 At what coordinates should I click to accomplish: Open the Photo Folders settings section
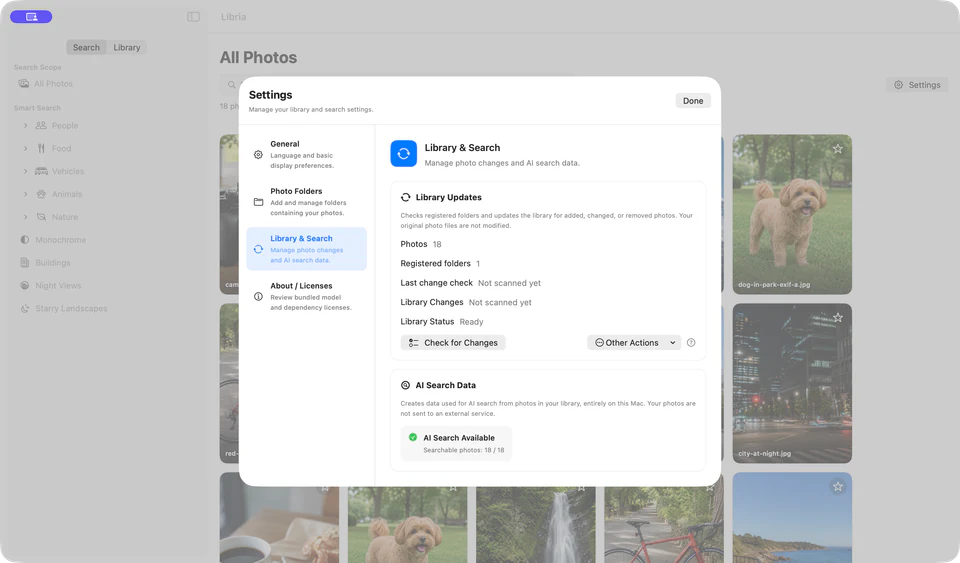point(306,202)
